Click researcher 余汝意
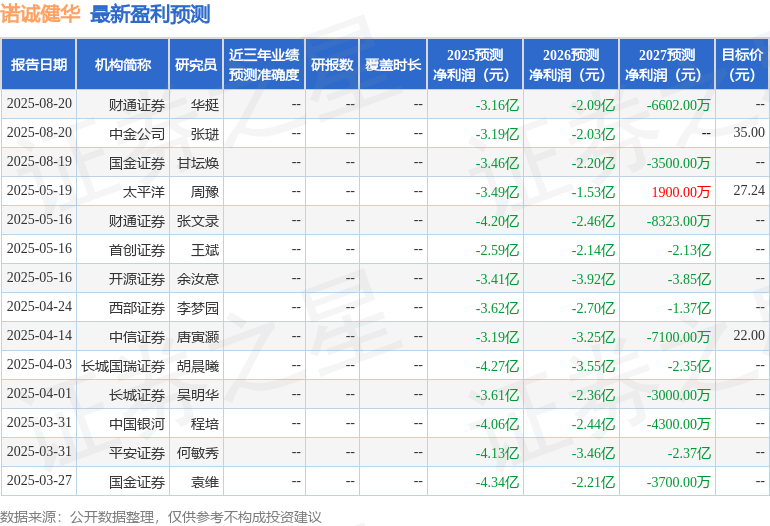770x526 pixels. (x=198, y=279)
